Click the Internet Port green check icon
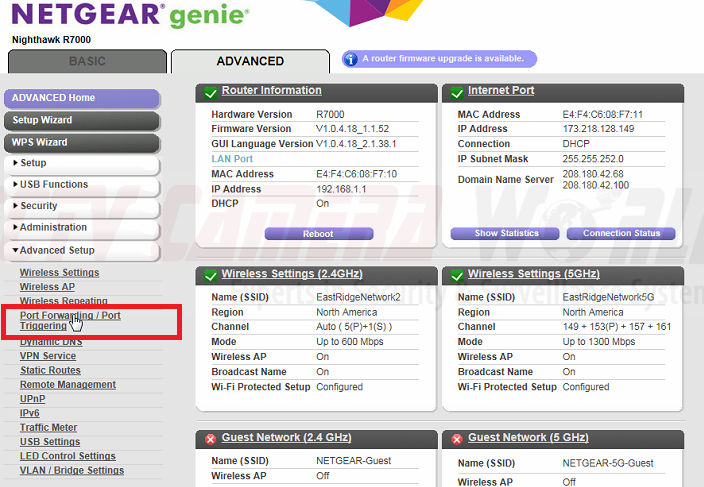 [x=457, y=93]
